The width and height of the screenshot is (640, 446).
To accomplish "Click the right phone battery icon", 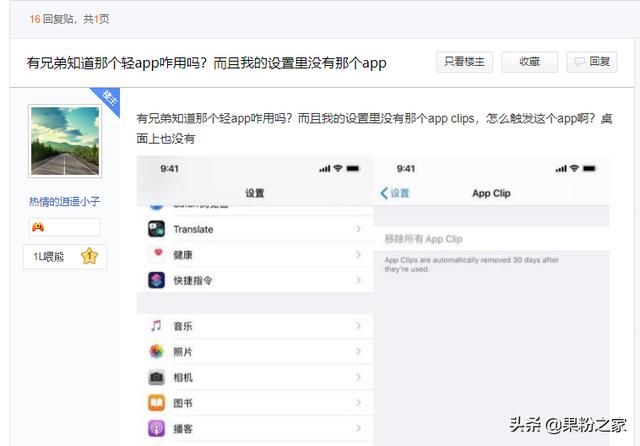I will click(589, 168).
